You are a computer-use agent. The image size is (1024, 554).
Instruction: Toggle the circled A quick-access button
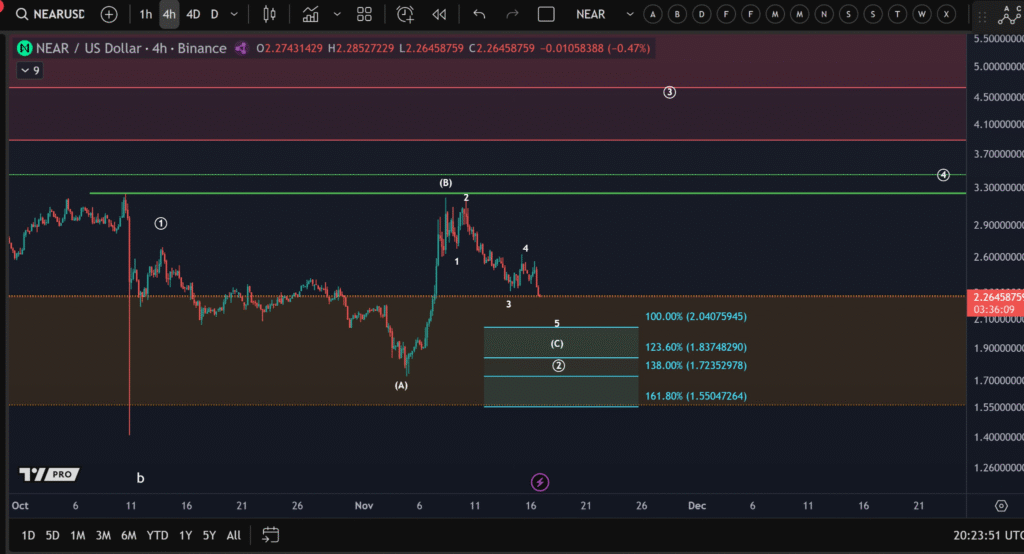(x=653, y=15)
